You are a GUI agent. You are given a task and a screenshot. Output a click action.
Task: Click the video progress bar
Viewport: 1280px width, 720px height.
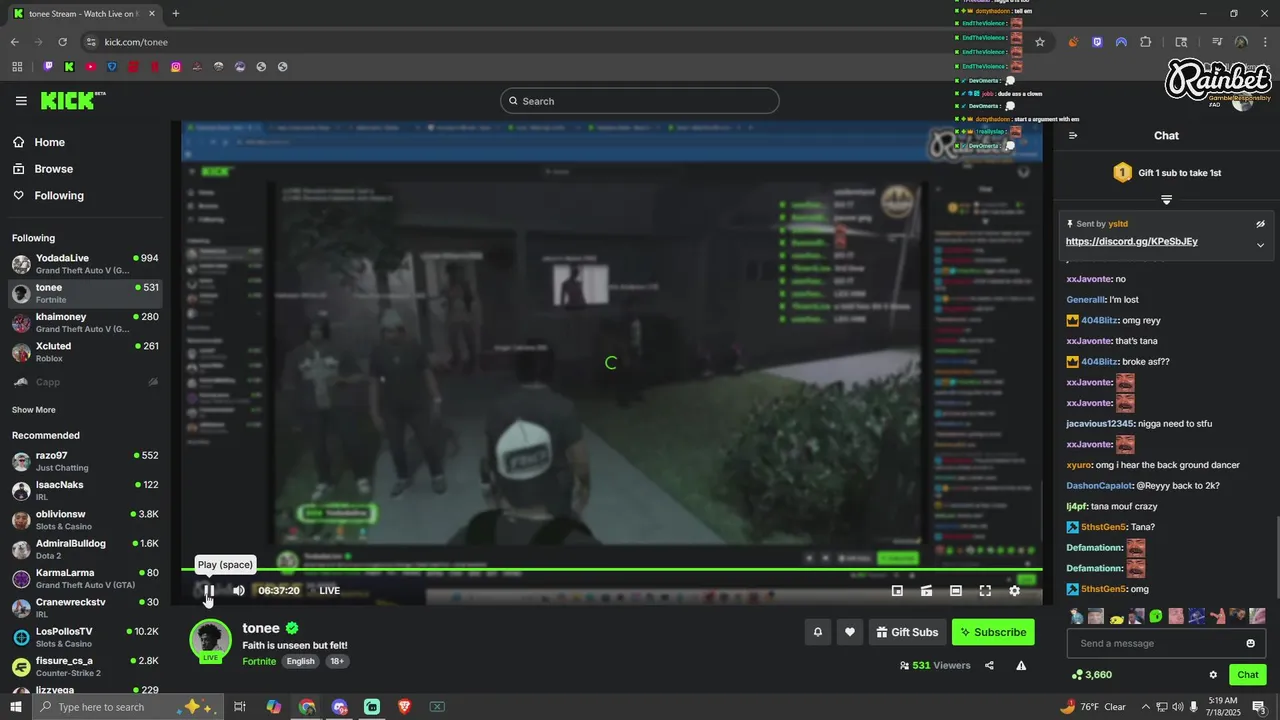click(x=611, y=570)
